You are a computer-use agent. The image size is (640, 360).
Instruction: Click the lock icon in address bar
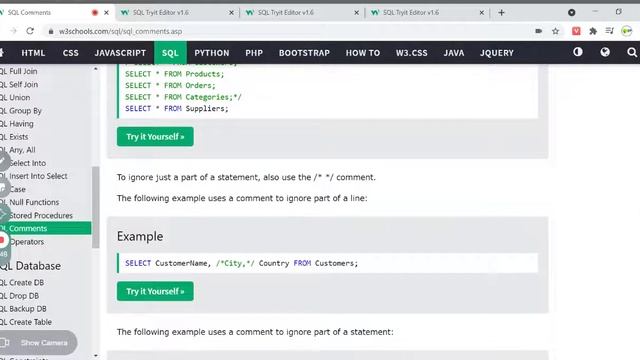point(51,31)
